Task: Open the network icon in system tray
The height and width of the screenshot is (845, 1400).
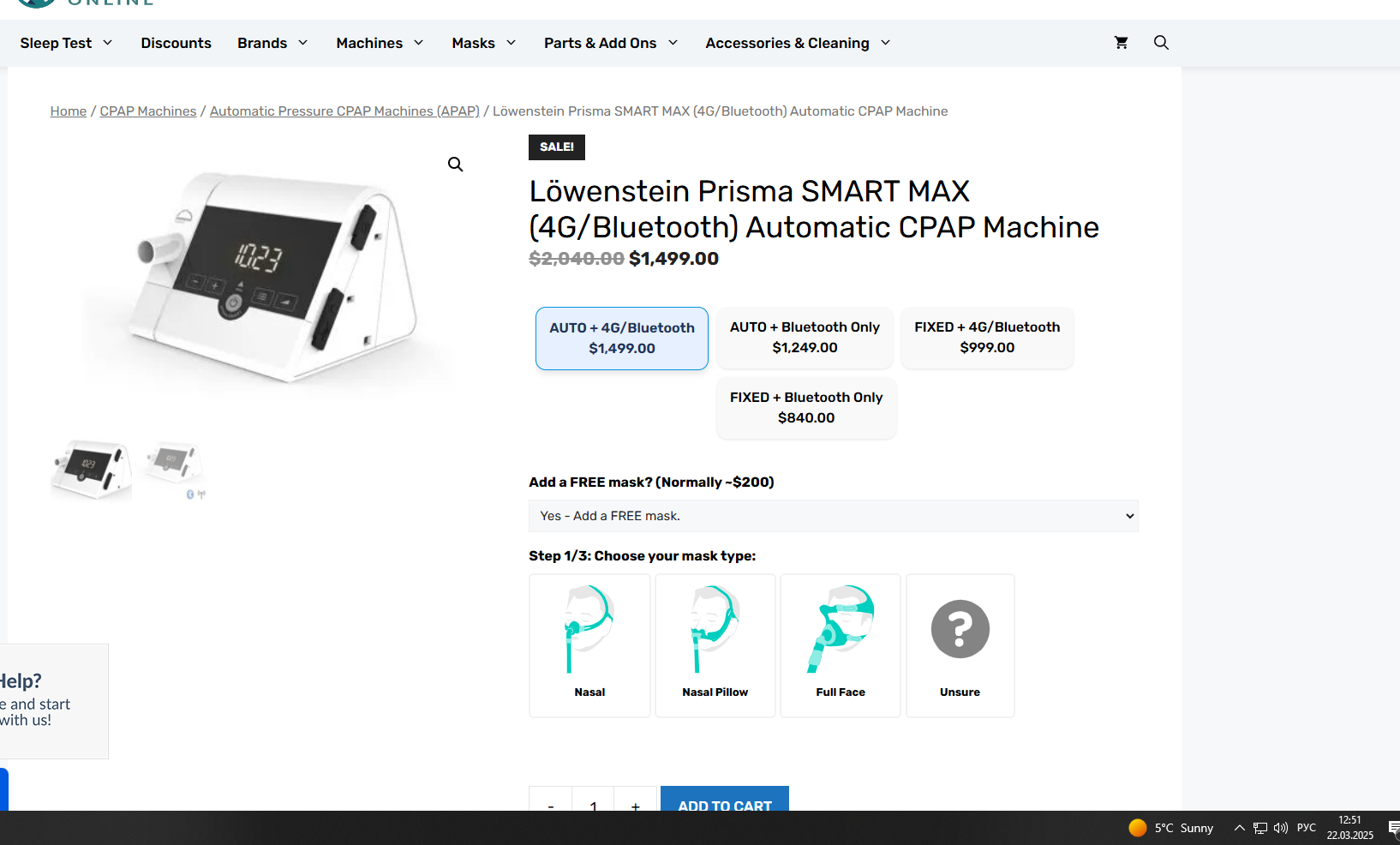Action: [1260, 828]
